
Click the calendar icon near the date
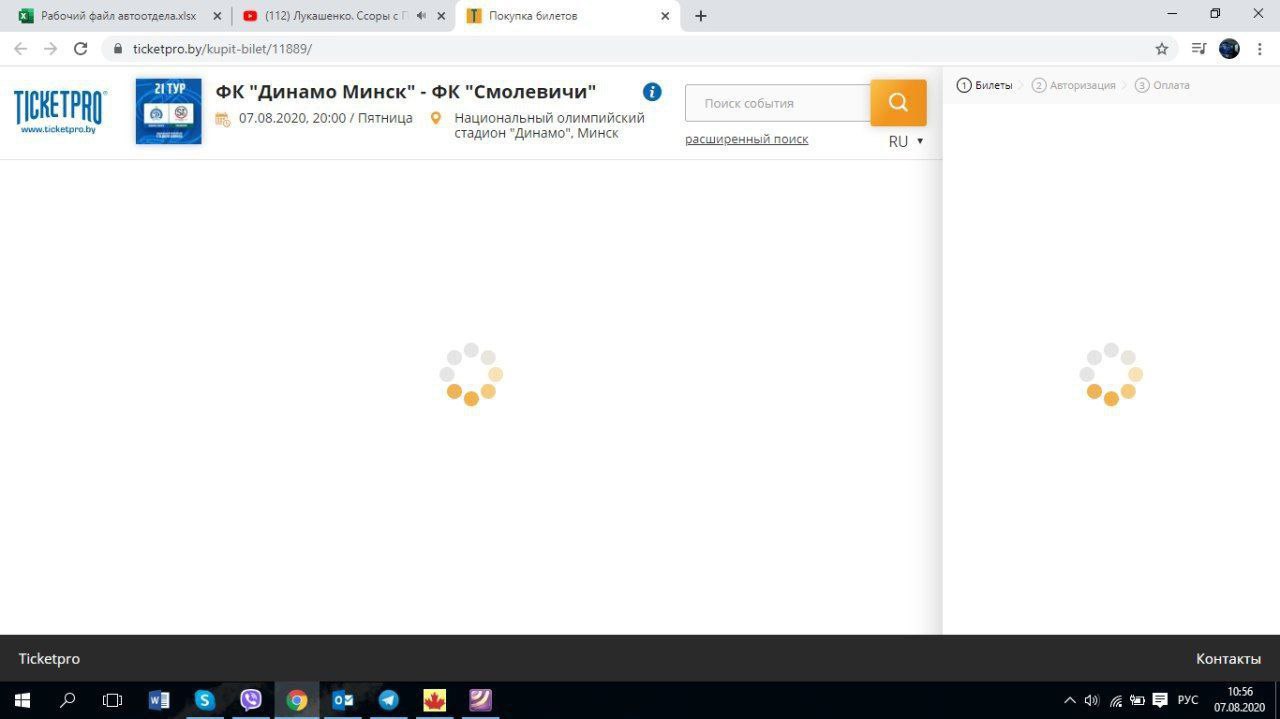pyautogui.click(x=223, y=119)
